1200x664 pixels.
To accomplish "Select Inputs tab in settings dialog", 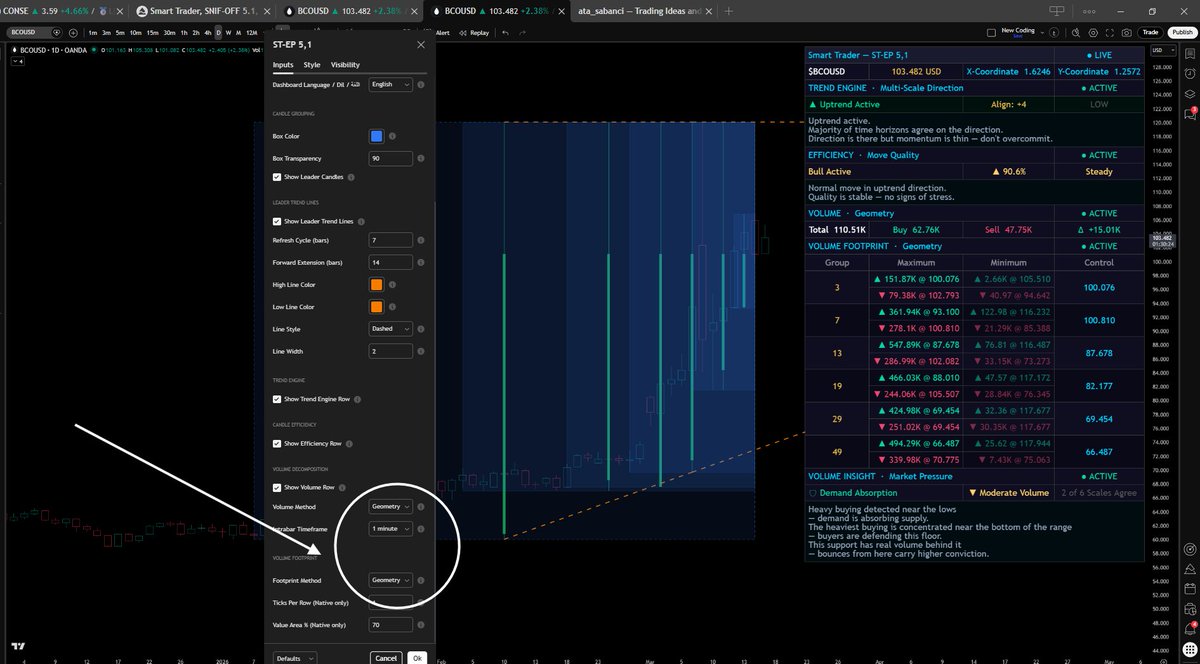I will coord(283,65).
